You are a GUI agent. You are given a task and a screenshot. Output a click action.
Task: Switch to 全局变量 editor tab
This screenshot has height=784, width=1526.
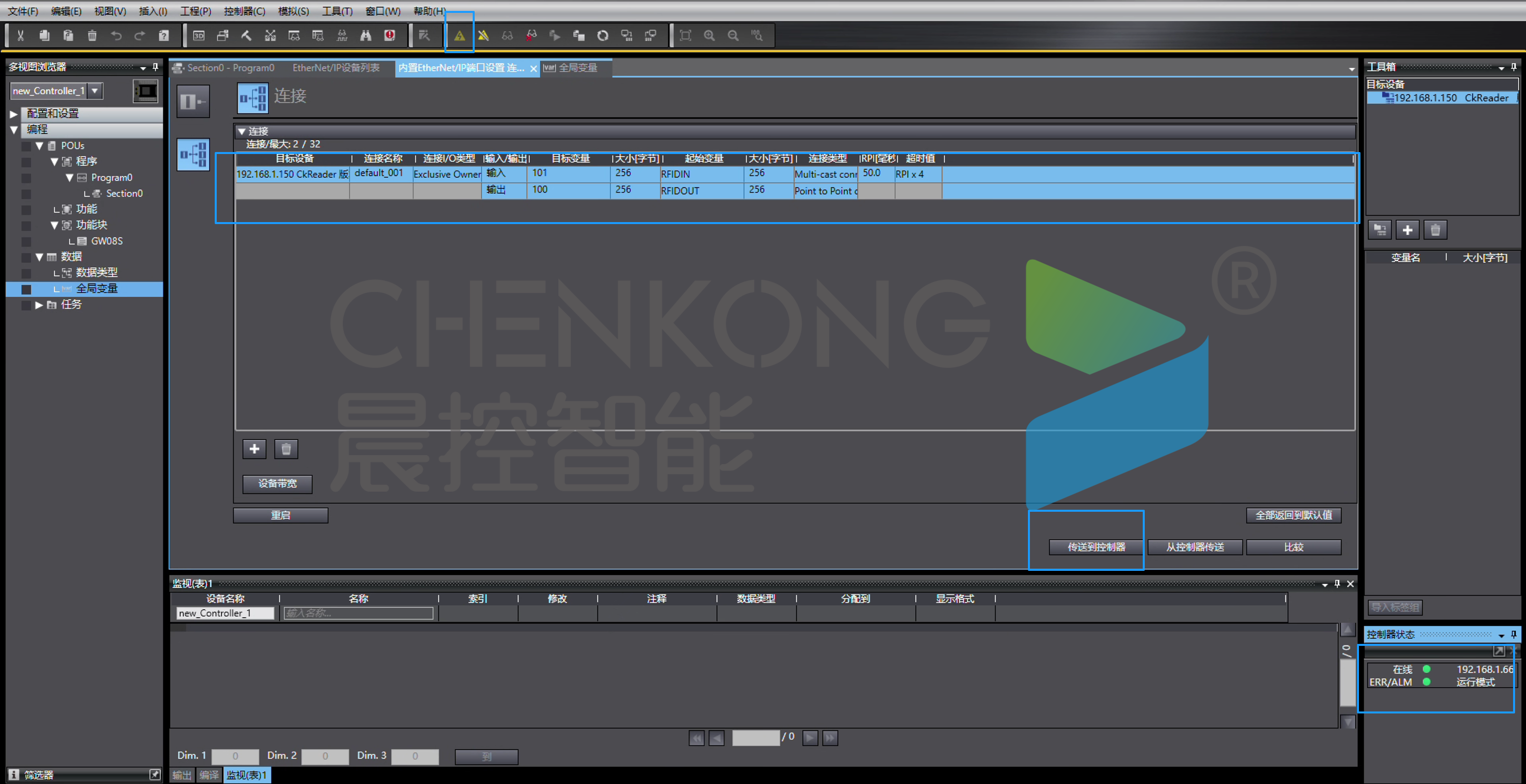pos(571,68)
